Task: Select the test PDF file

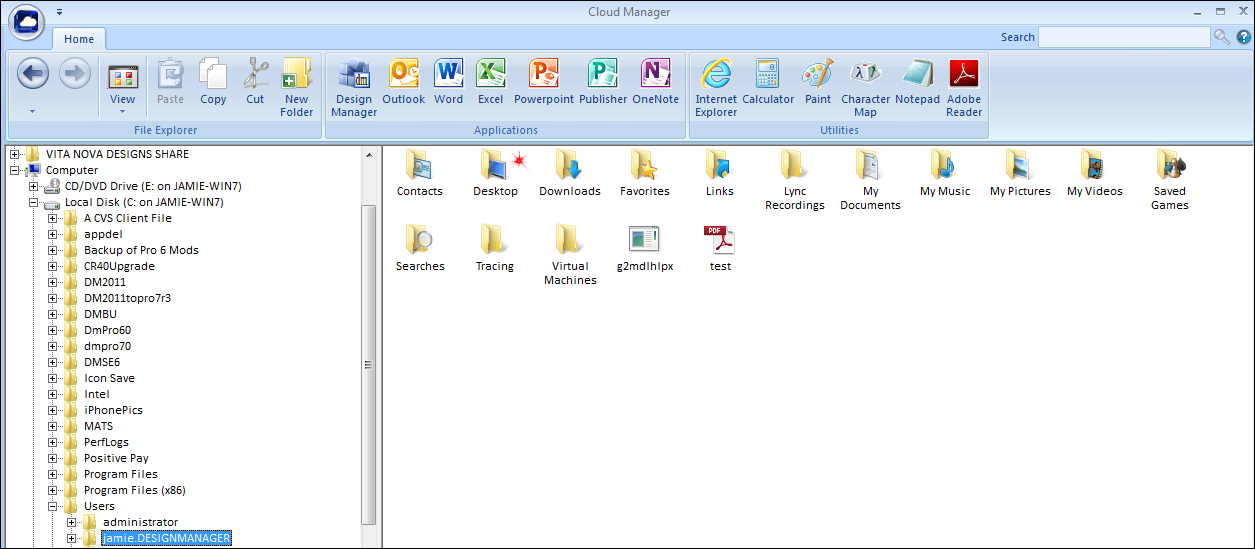Action: (720, 249)
